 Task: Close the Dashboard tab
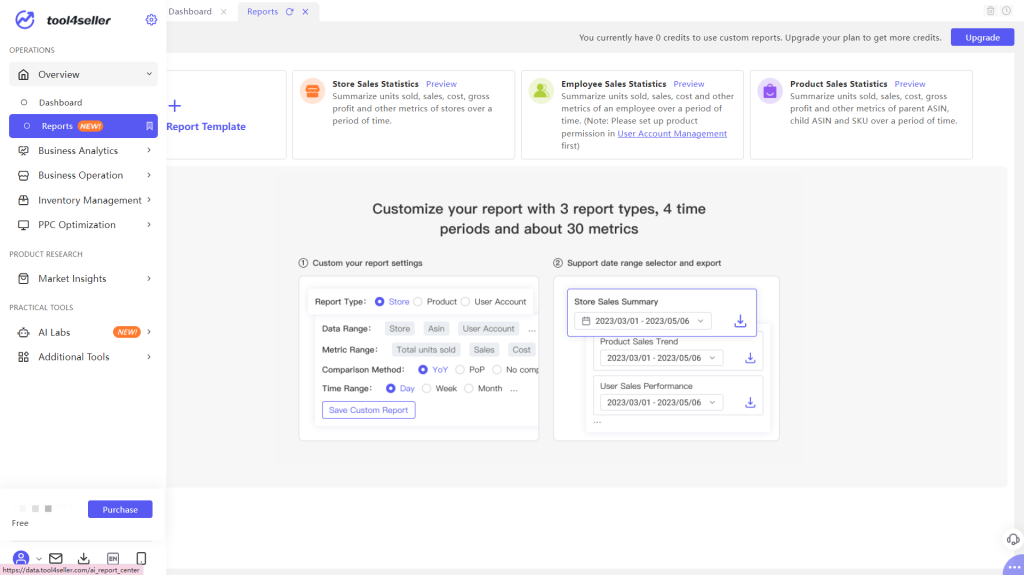223,12
